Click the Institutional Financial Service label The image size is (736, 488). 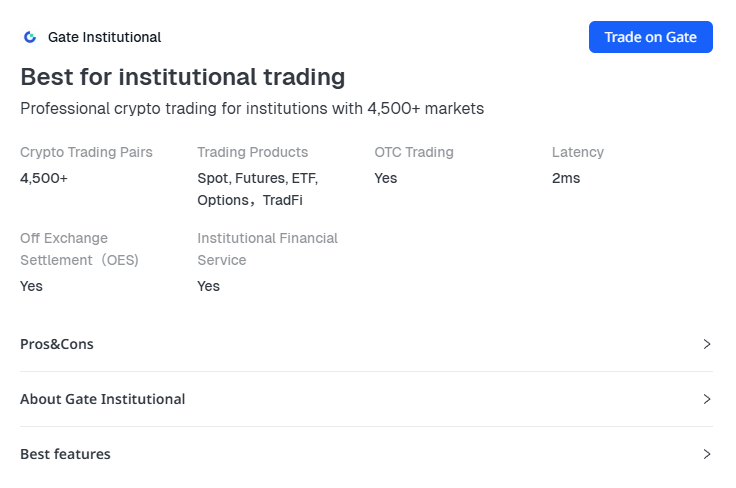point(267,249)
